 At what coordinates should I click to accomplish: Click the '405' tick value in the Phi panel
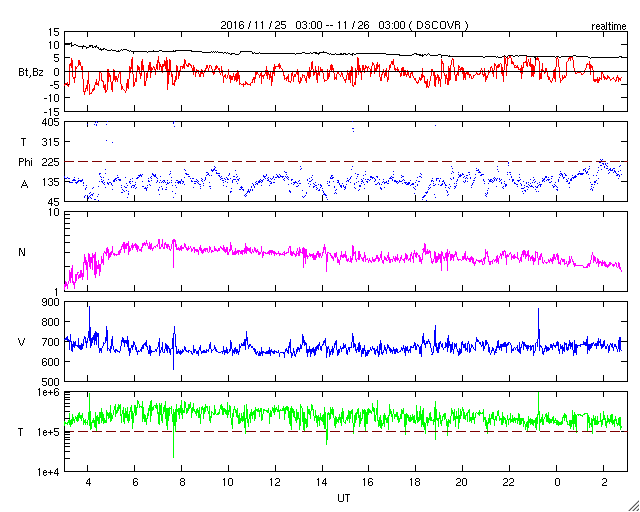[52, 122]
